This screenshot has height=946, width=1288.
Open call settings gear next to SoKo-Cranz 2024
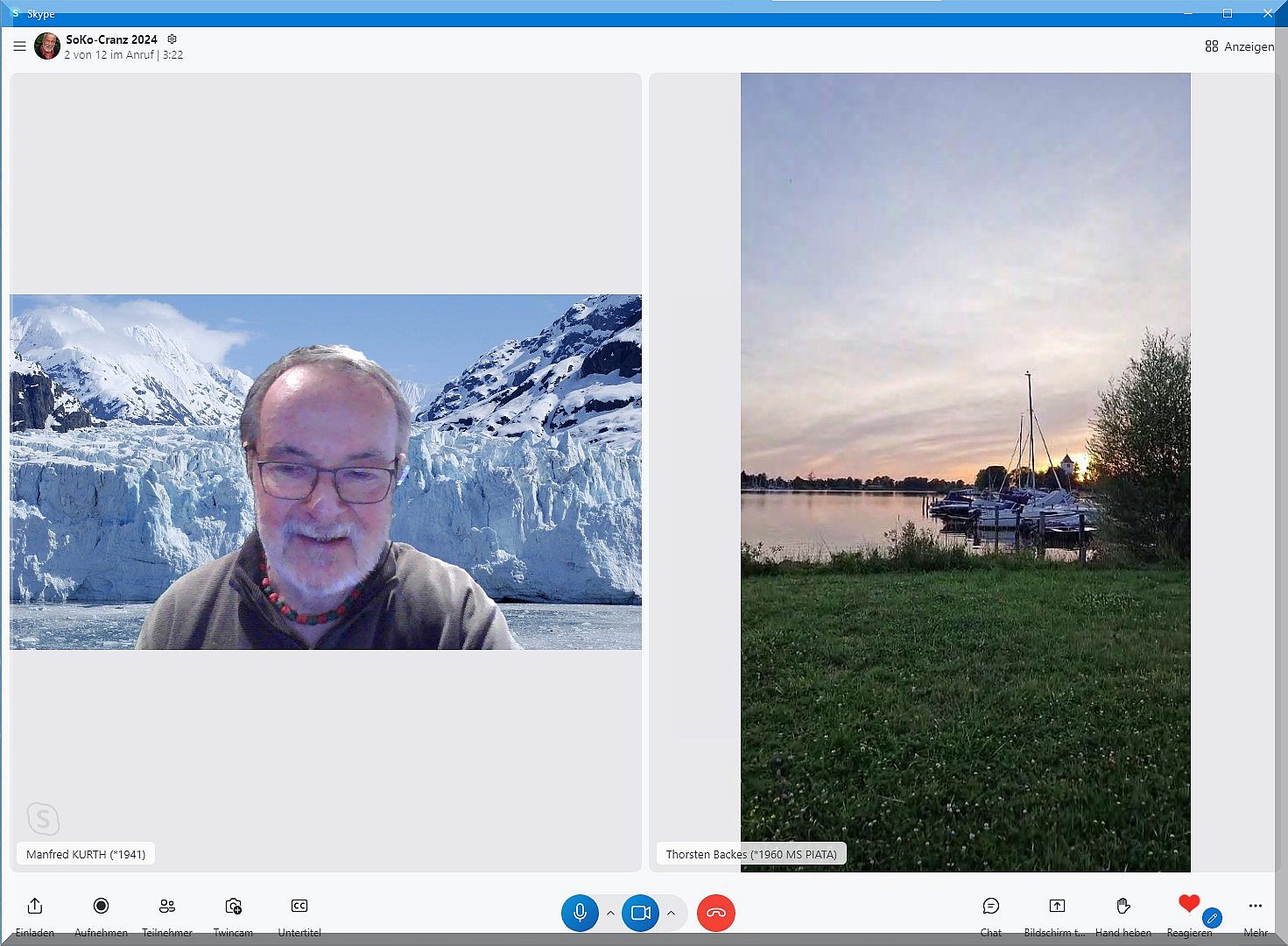coord(172,39)
